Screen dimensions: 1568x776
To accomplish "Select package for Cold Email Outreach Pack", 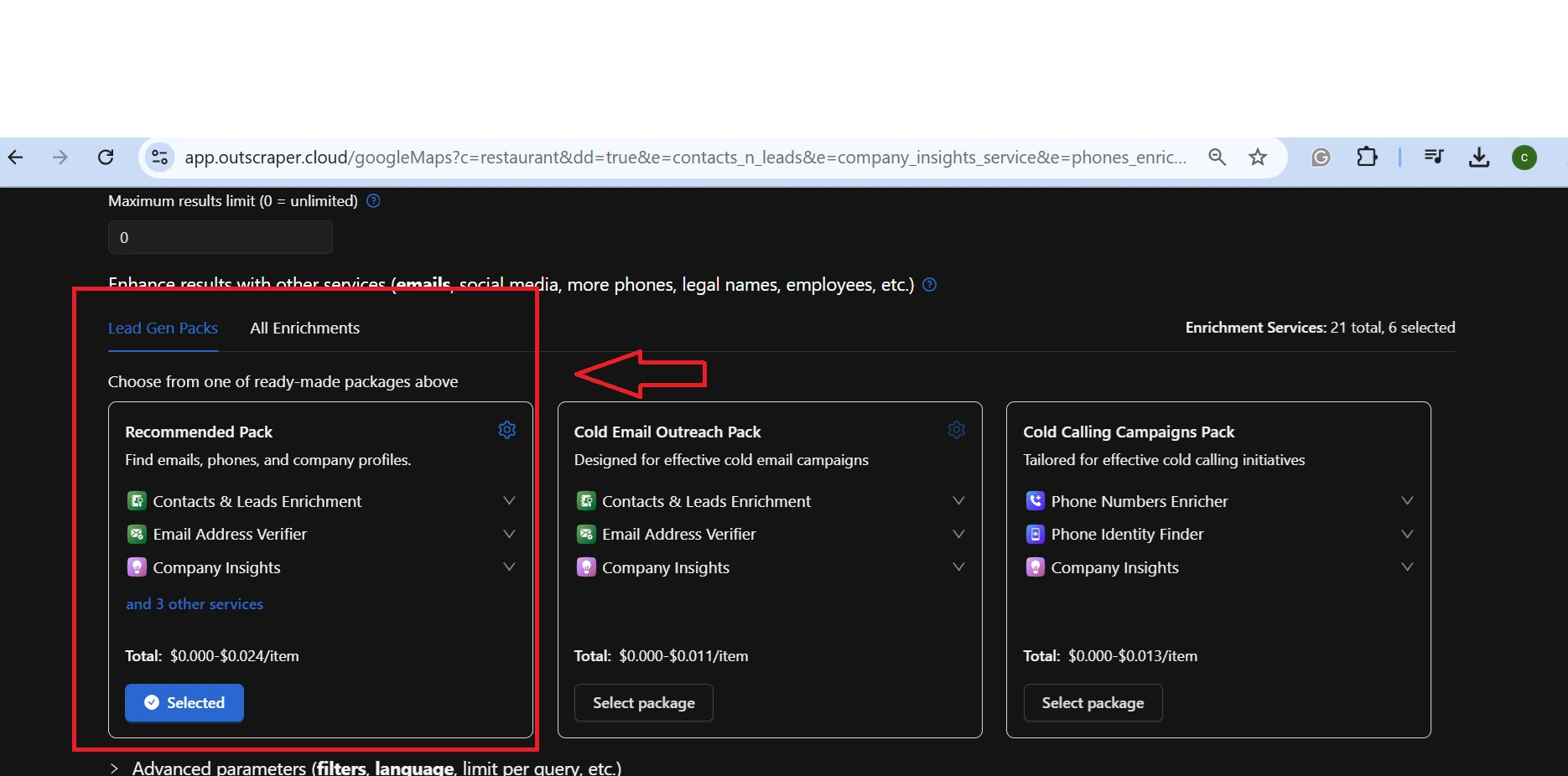I will (643, 703).
